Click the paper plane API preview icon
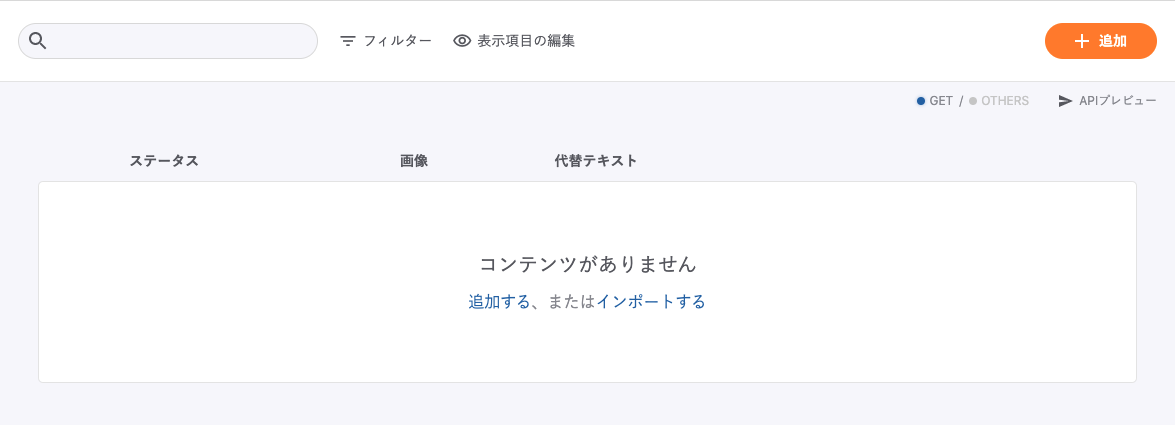Image resolution: width=1175 pixels, height=425 pixels. [1065, 101]
